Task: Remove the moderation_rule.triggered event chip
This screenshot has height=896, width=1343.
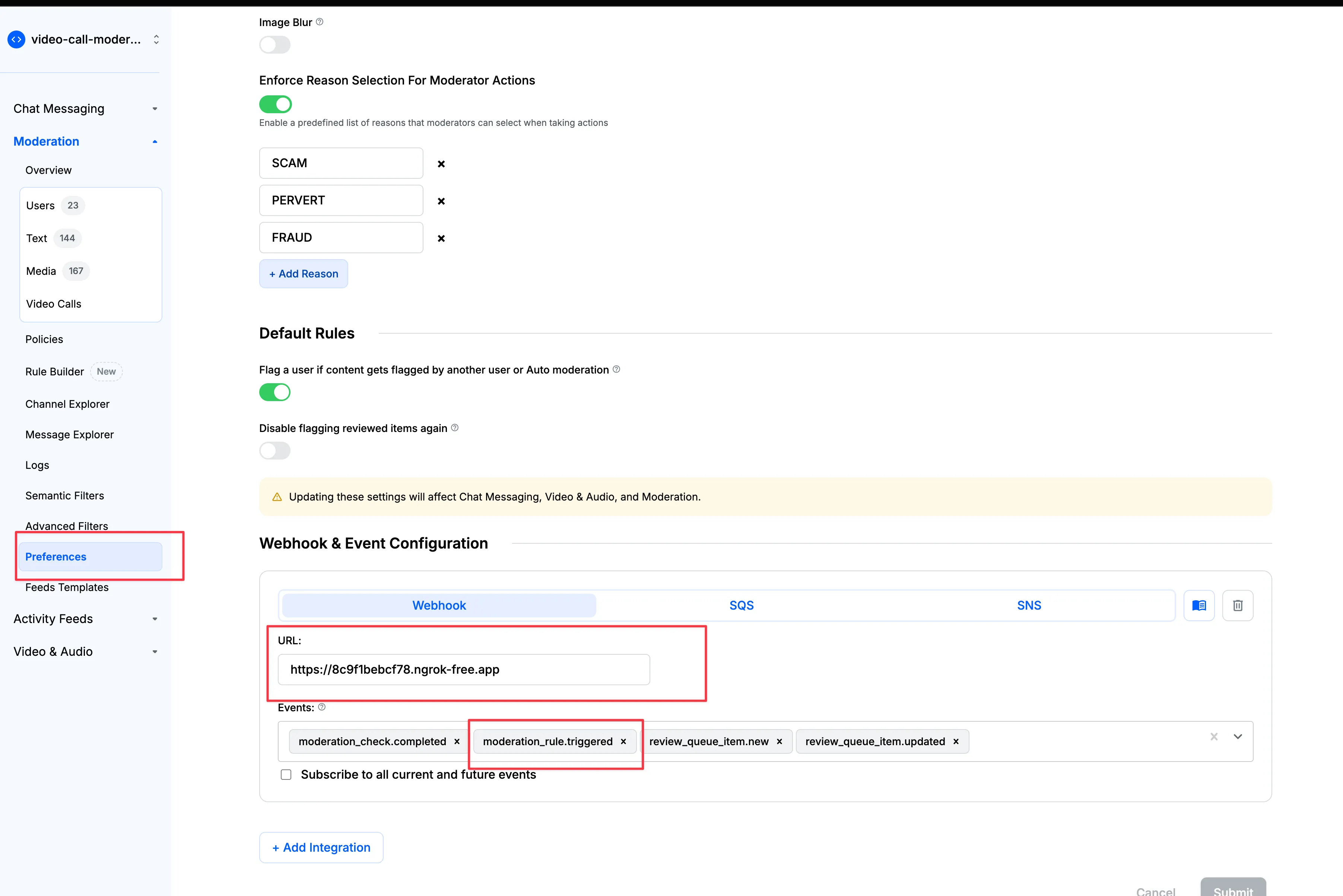Action: point(623,741)
